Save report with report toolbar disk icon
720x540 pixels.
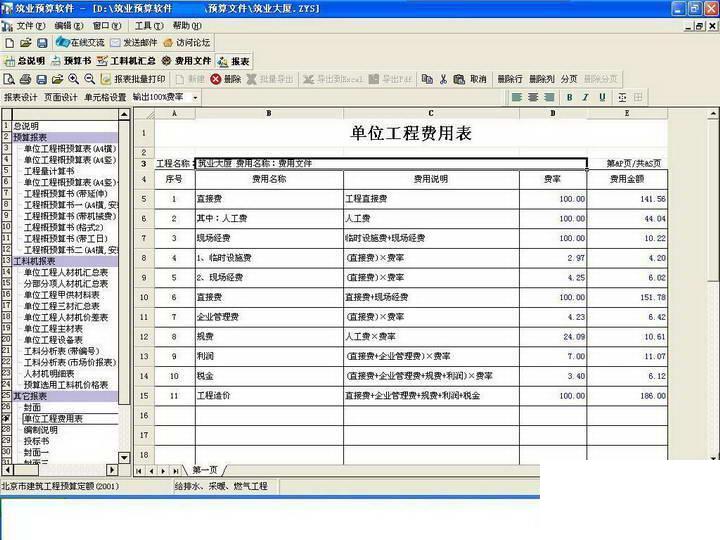[x=42, y=79]
